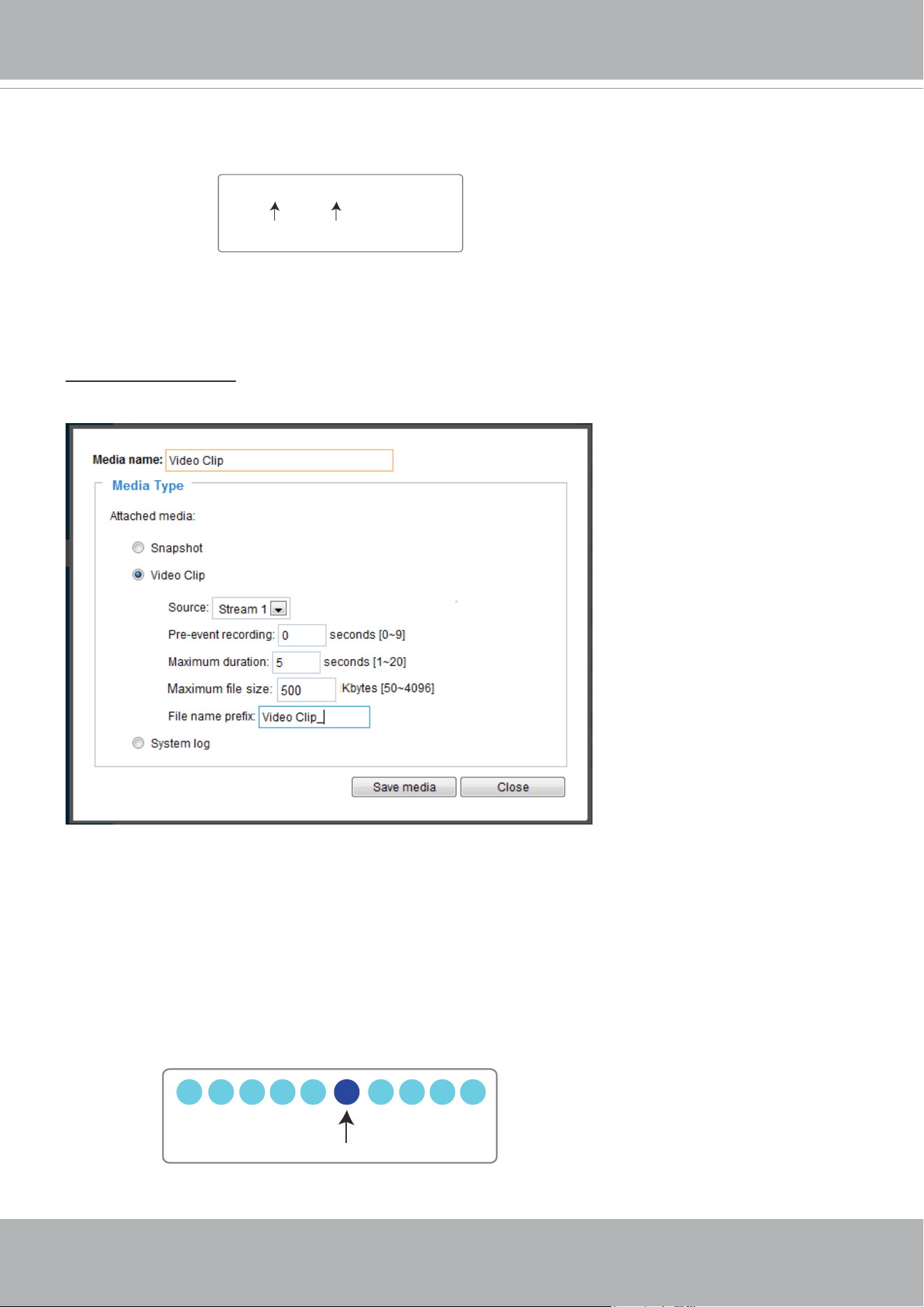Click the Close button
Screen dimensions: 924x1307
pos(513,787)
